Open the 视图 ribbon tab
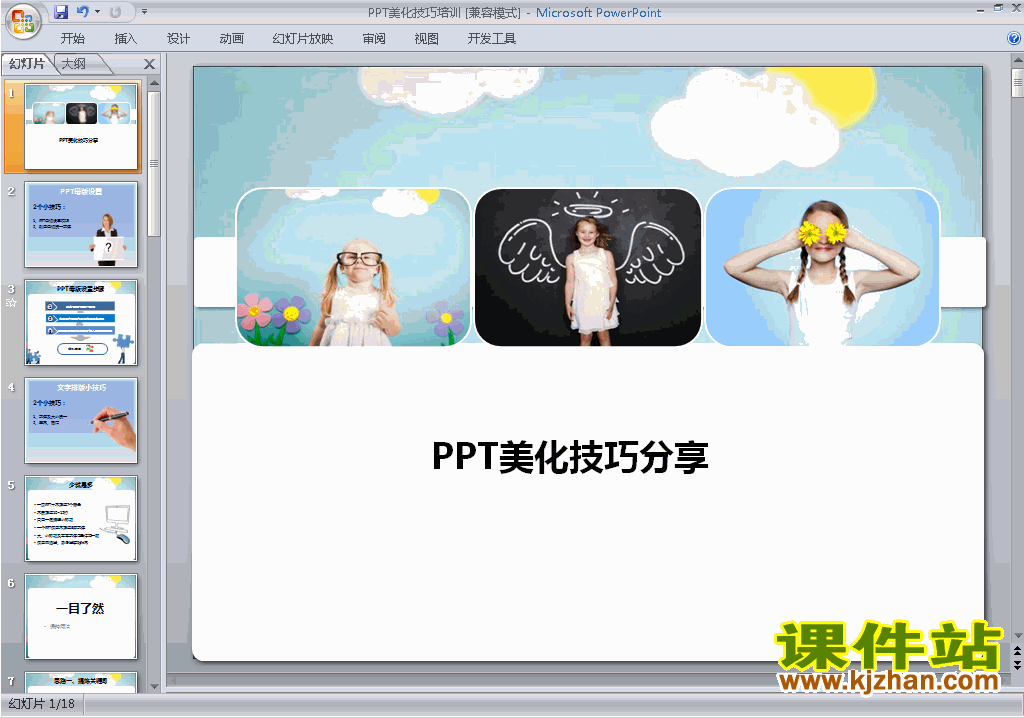This screenshot has width=1024, height=718. coord(426,39)
